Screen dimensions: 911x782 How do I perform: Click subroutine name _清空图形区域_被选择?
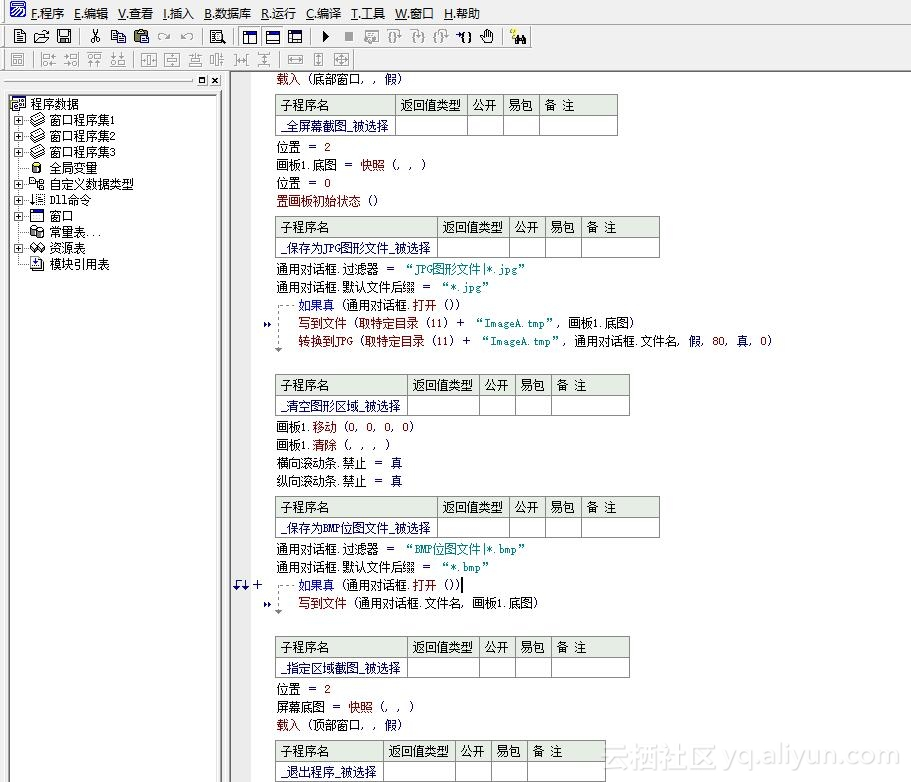coord(341,406)
